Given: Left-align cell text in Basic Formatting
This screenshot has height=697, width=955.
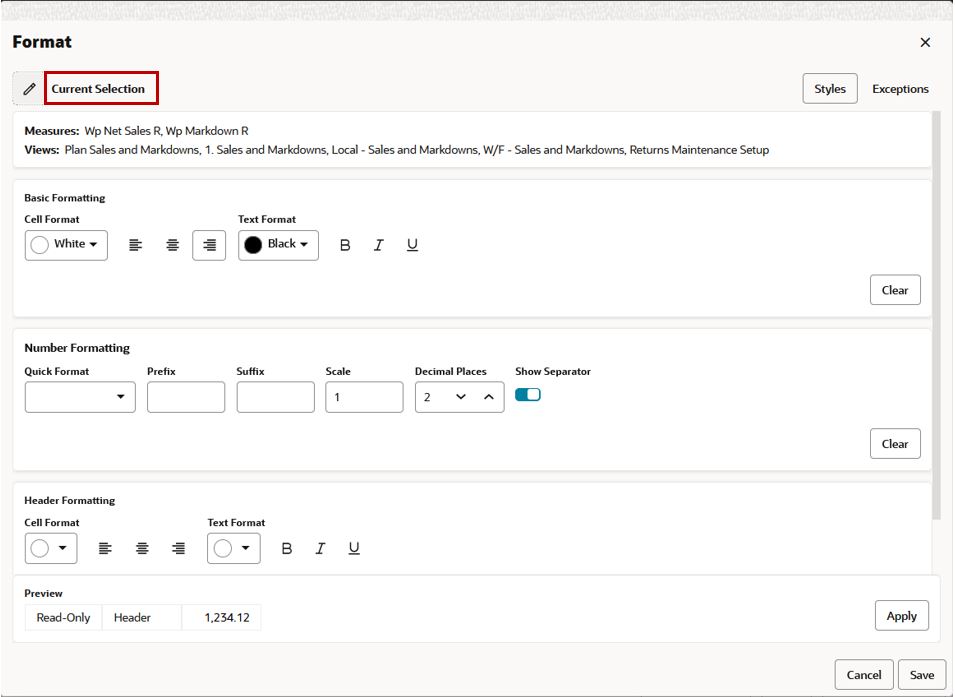Looking at the screenshot, I should point(136,244).
